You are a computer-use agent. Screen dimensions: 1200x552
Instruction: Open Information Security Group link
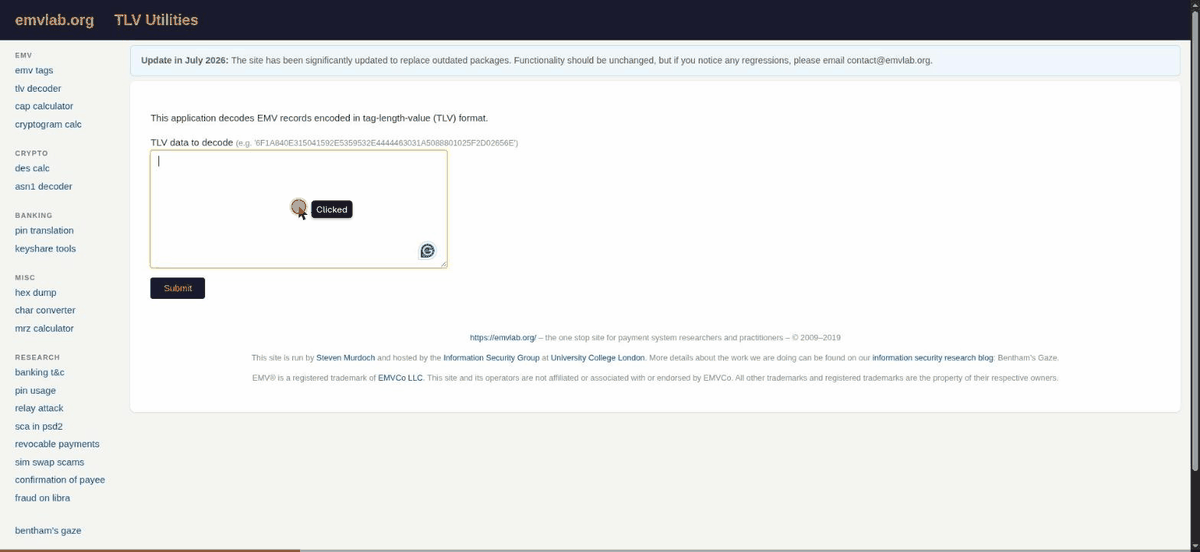(491, 357)
